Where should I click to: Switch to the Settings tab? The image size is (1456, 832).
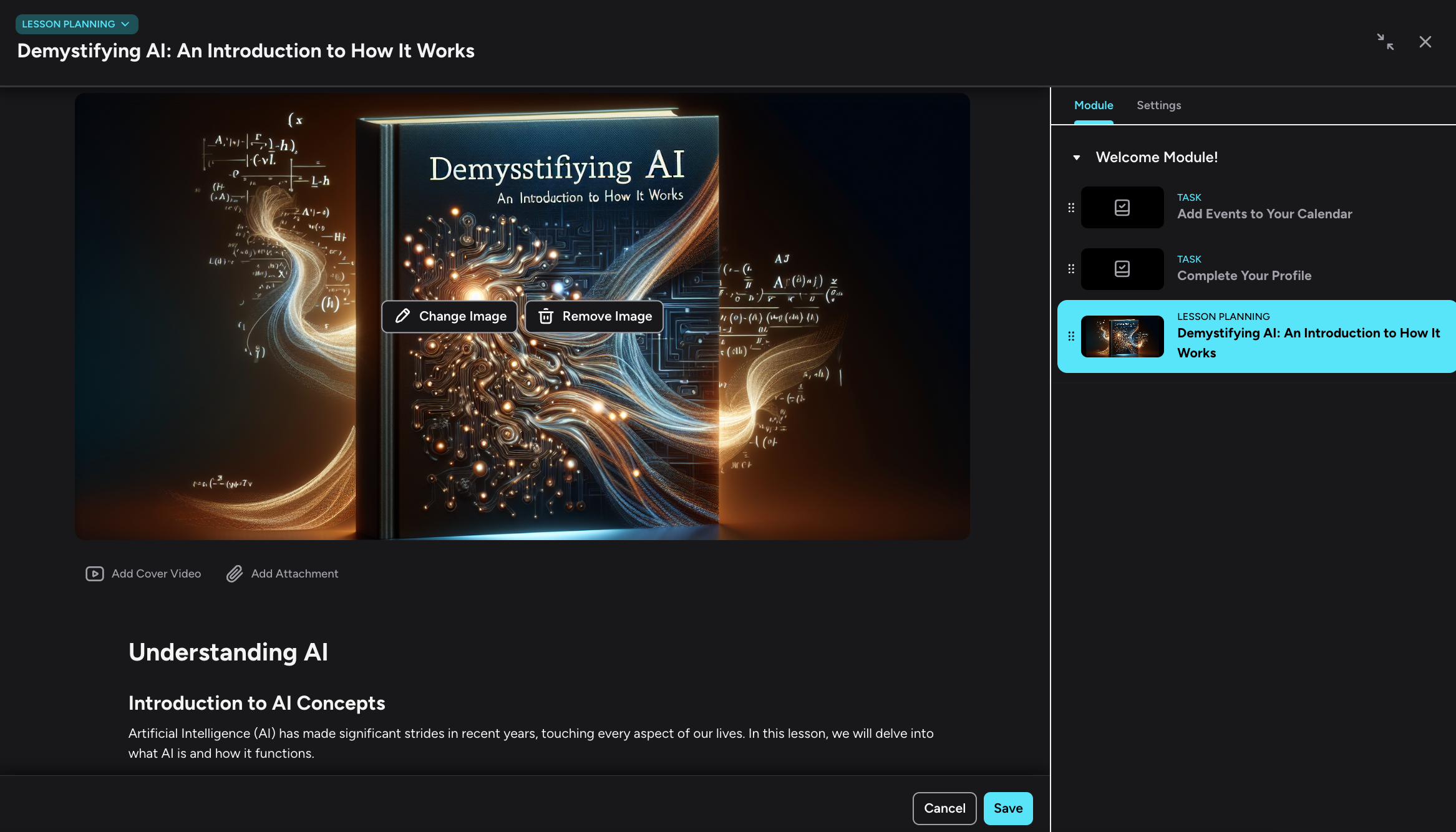pyautogui.click(x=1158, y=105)
